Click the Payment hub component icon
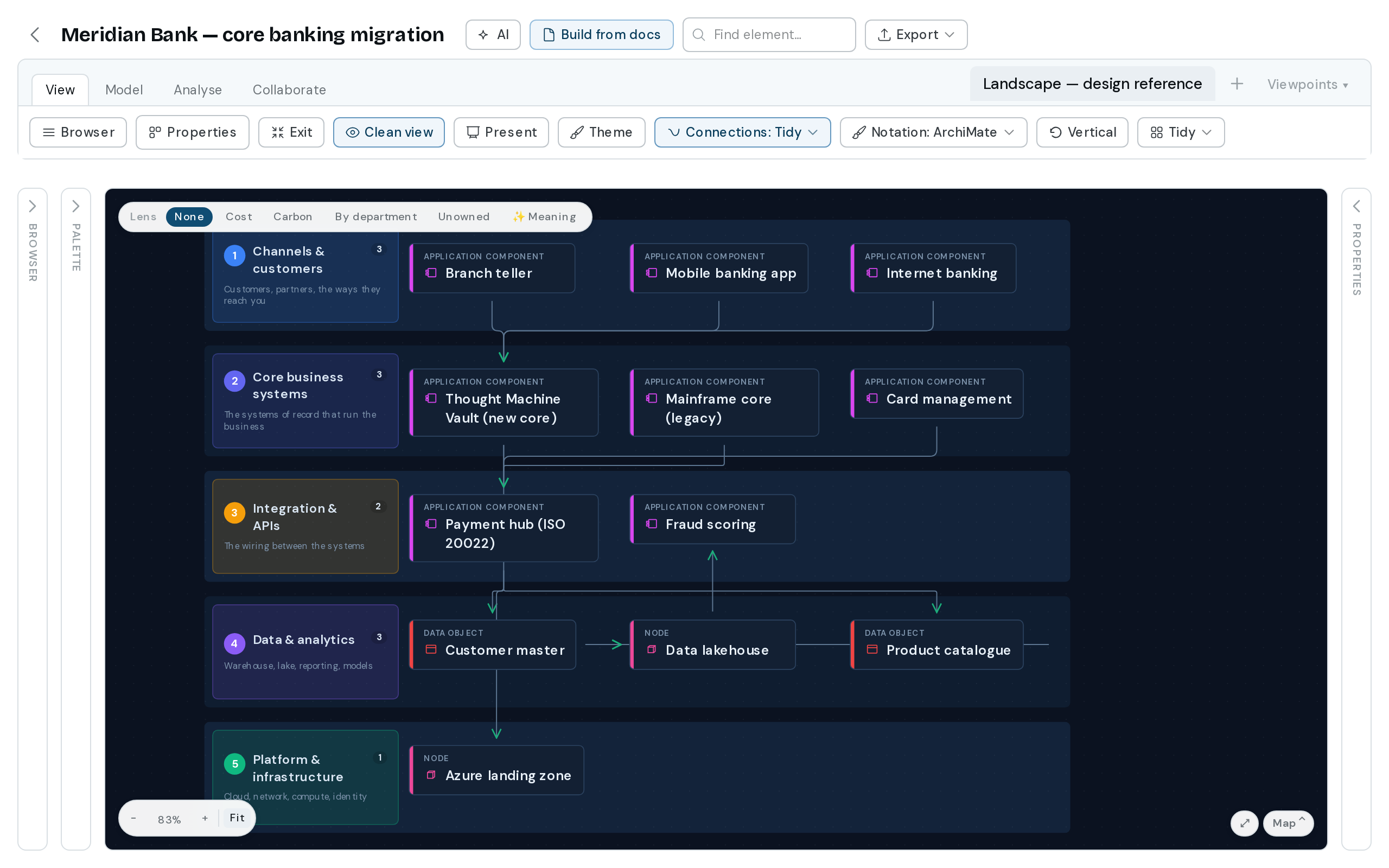Viewport: 1389px width, 868px height. coord(431,524)
